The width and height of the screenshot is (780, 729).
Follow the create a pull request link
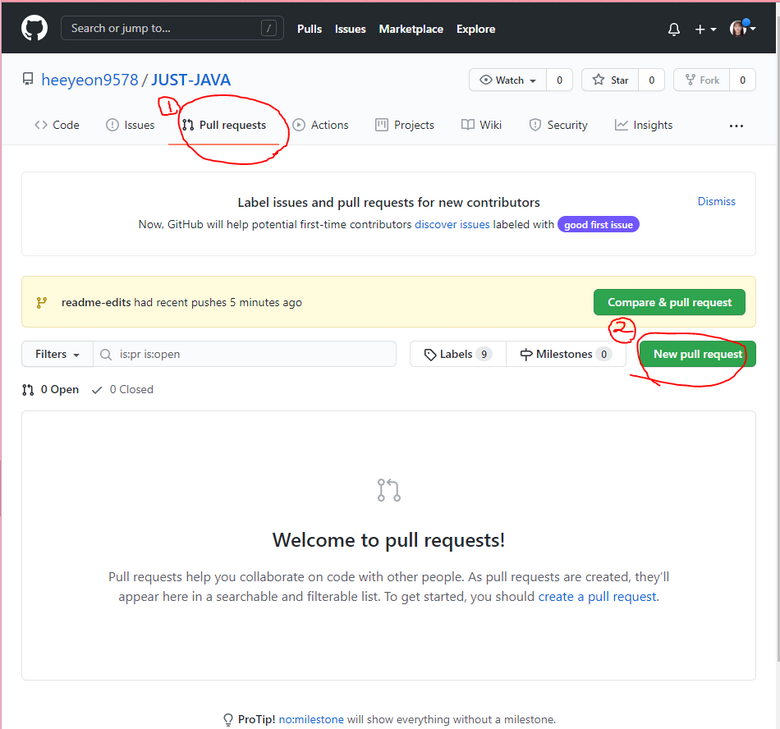[x=597, y=596]
